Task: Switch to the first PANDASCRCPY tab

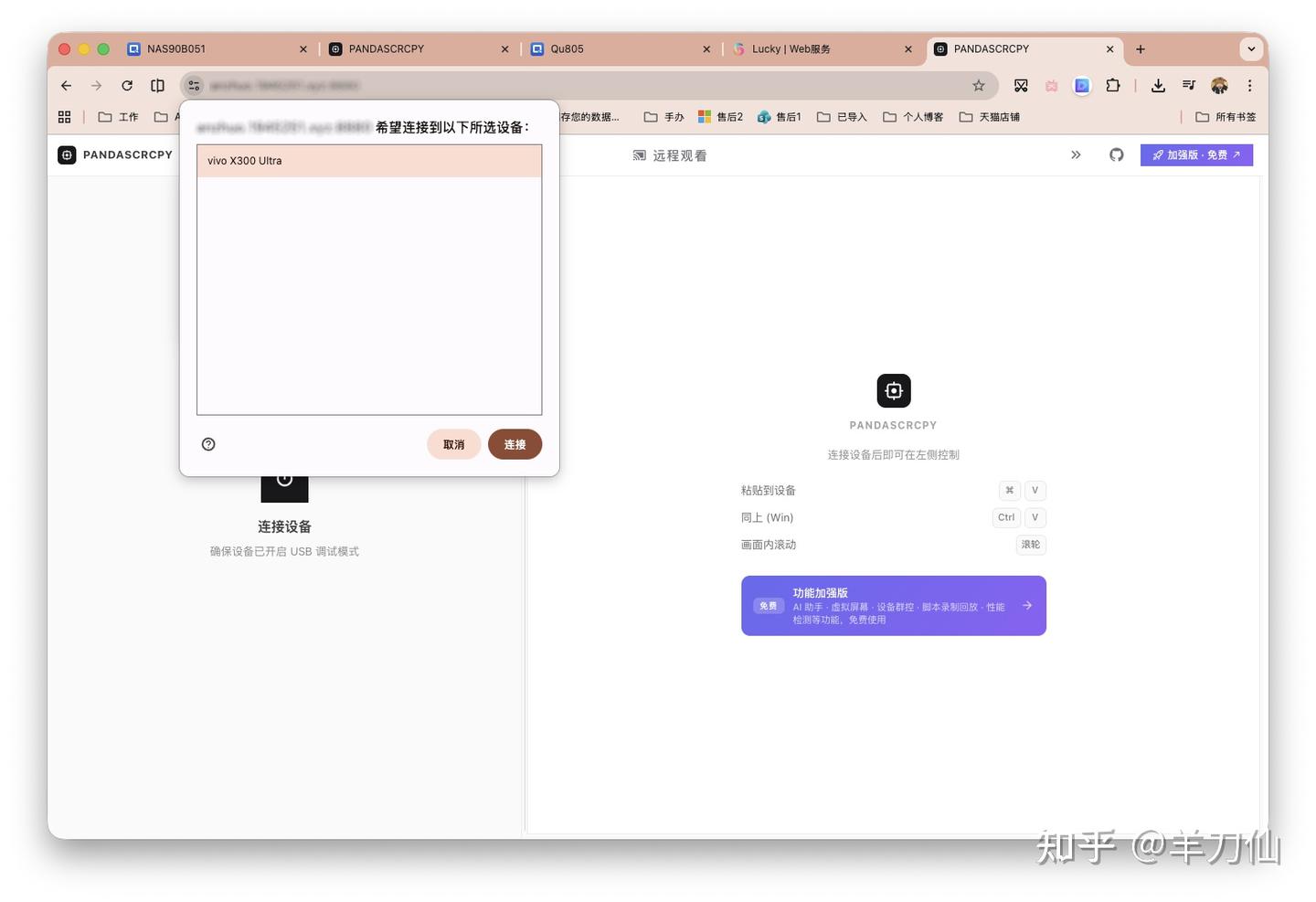Action: [419, 49]
